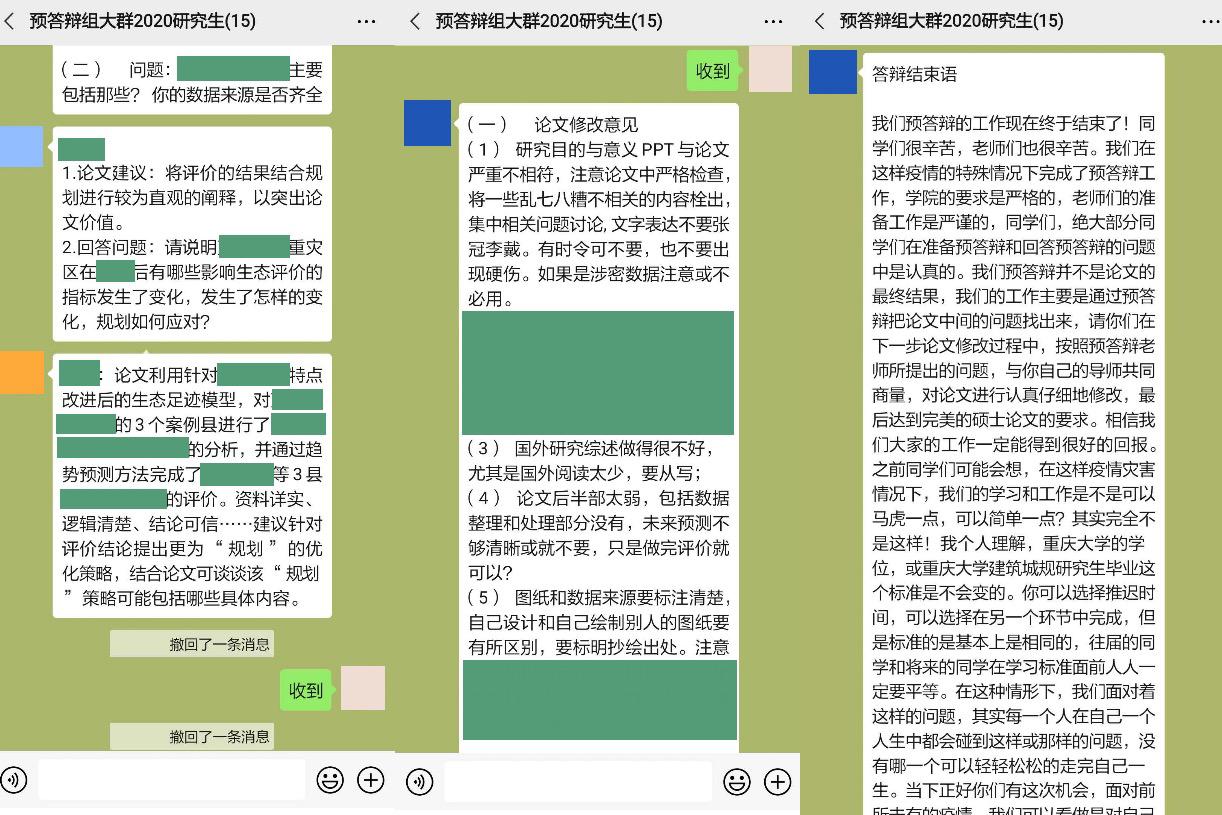Select the green 收到 bubble in left panel

[x=306, y=690]
